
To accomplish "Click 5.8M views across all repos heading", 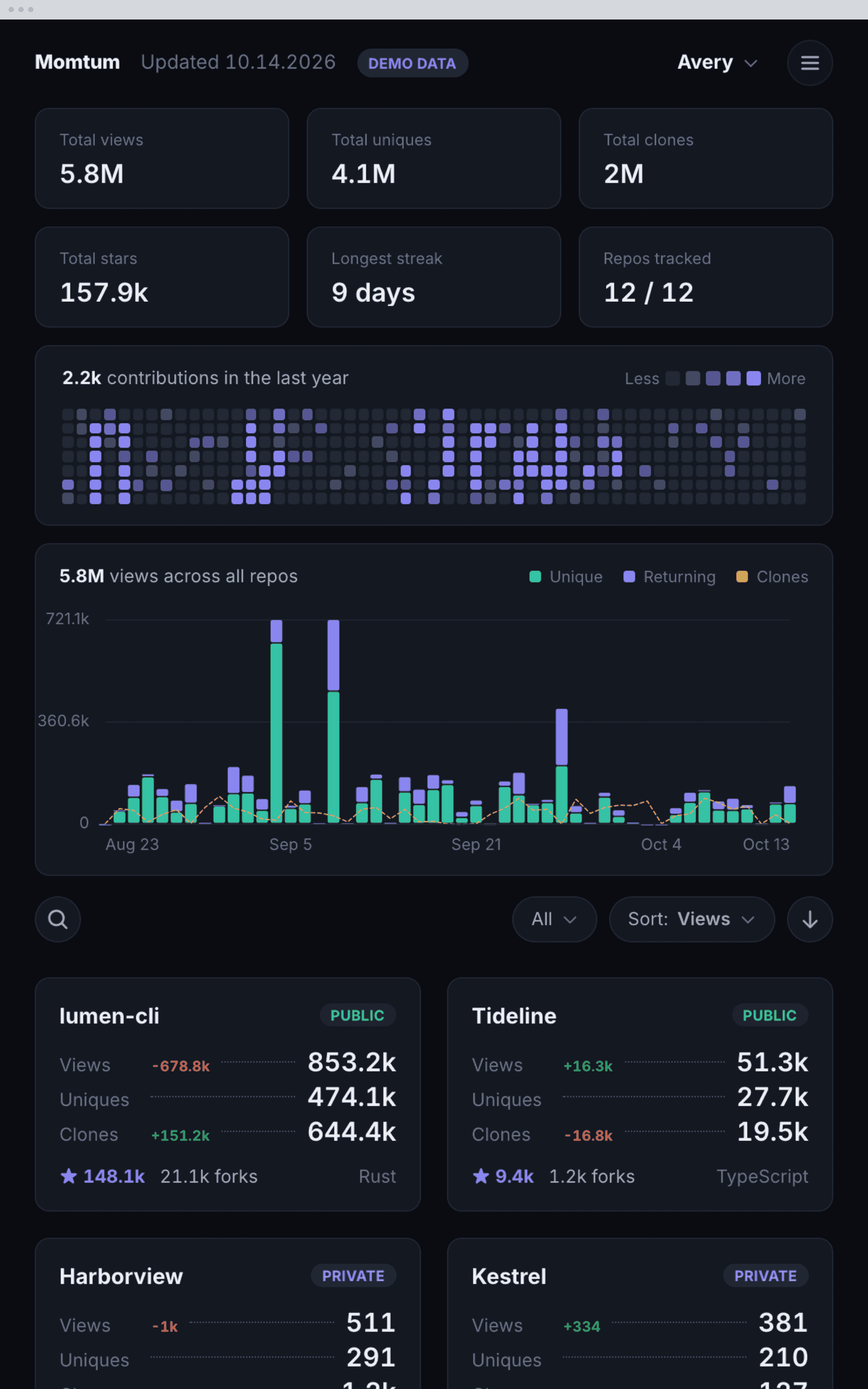I will tap(178, 576).
